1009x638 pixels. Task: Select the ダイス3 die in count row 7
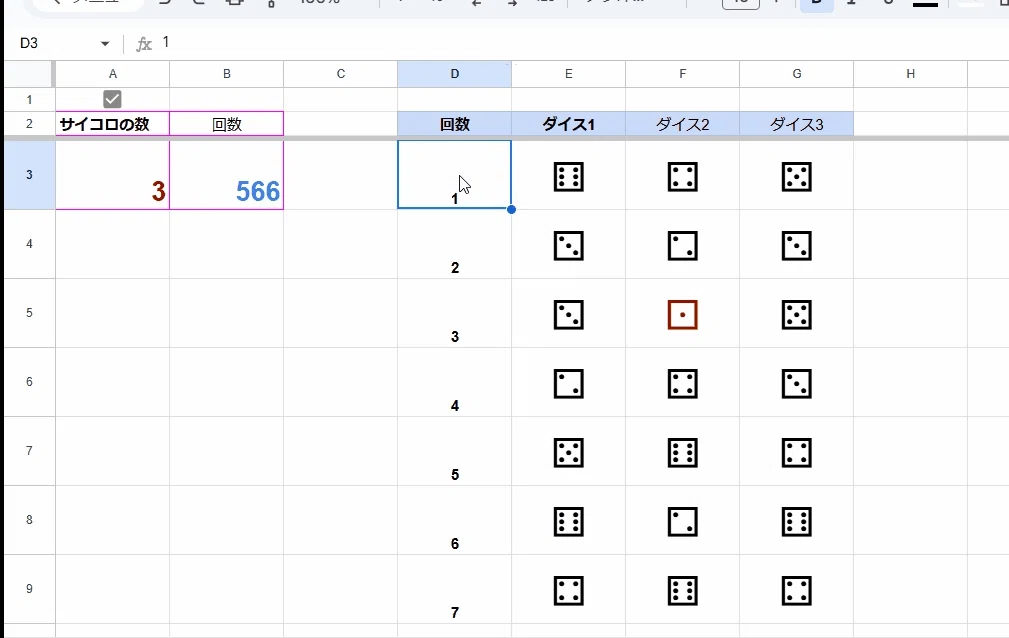[x=797, y=591]
